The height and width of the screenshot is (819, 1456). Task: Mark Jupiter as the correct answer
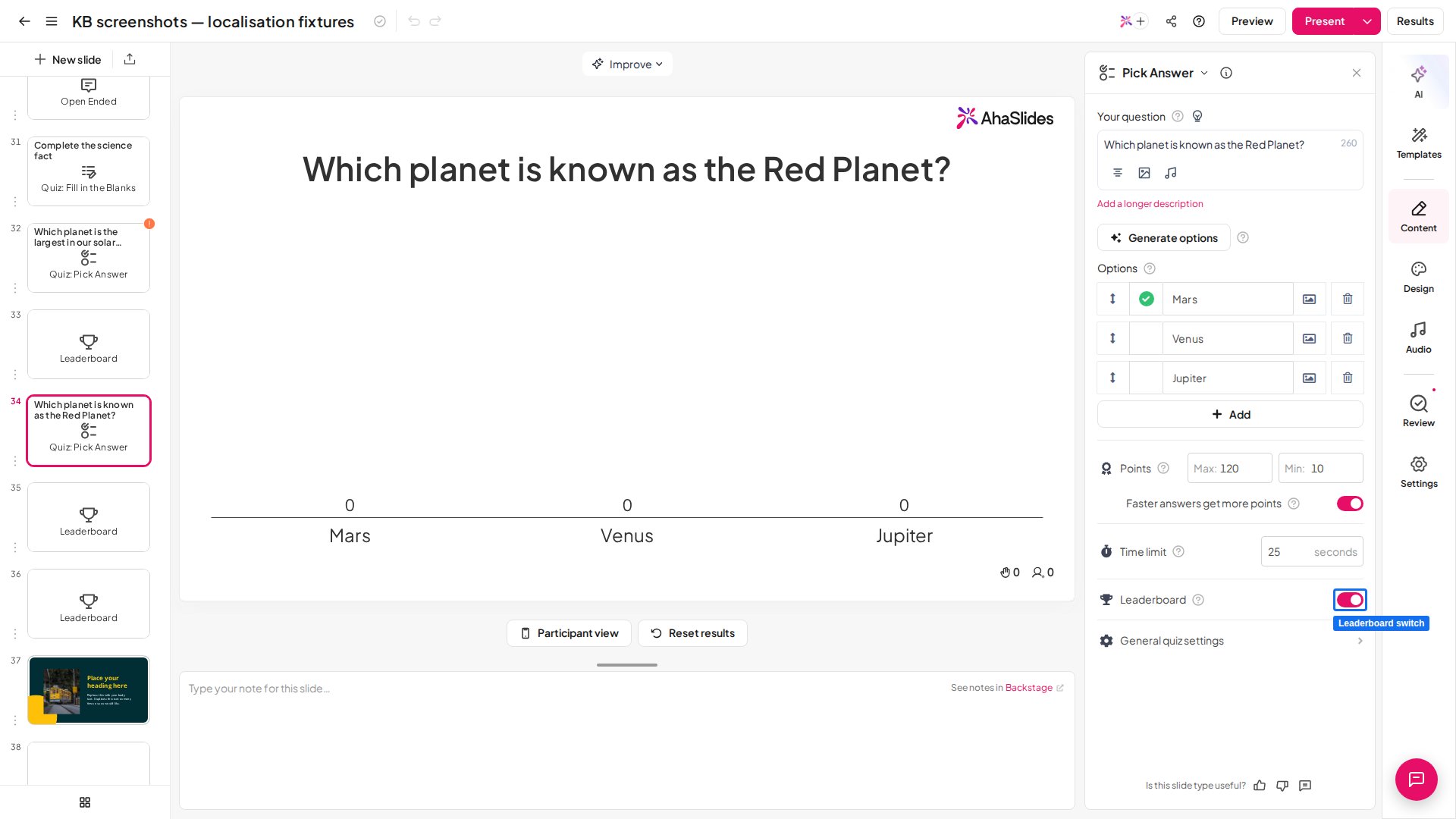[x=1146, y=378]
